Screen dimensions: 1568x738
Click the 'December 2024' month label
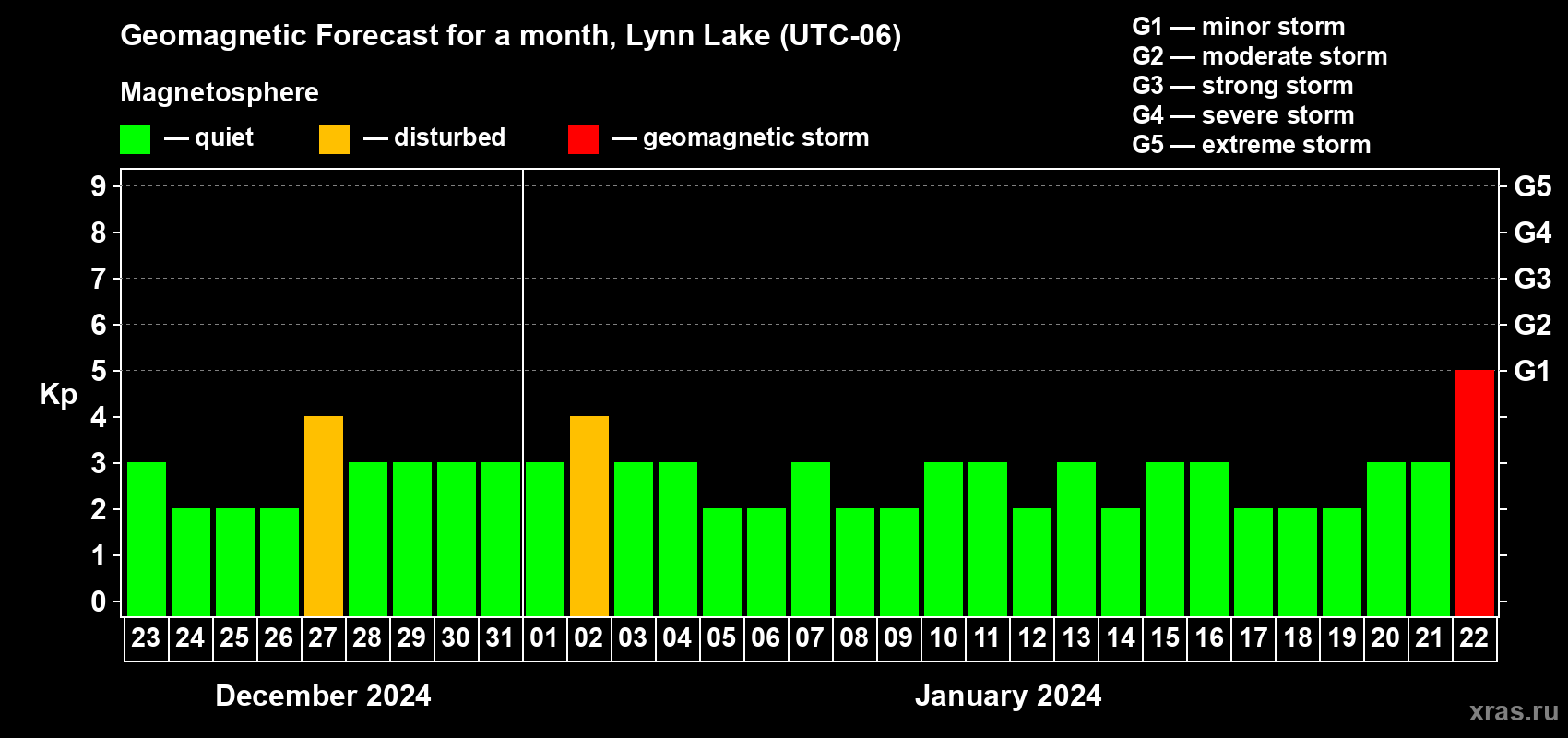[x=323, y=696]
